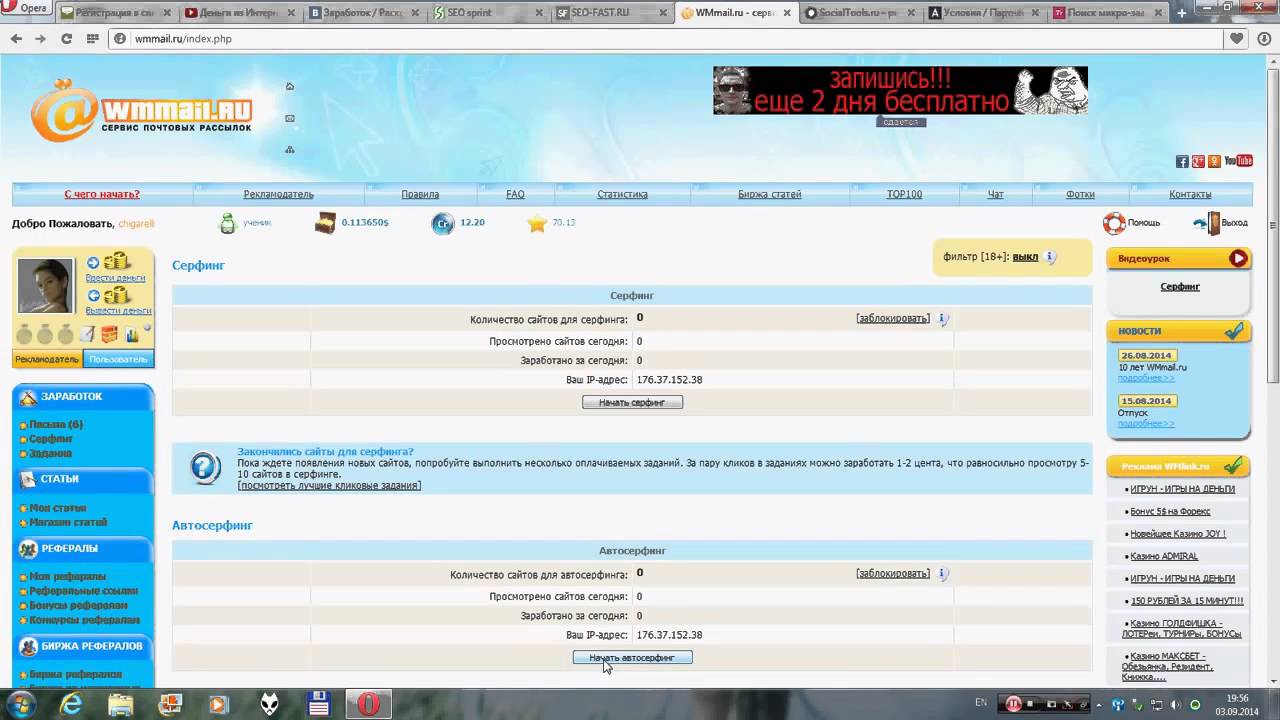Click the top banner advertisement
The image size is (1280, 720).
click(x=900, y=90)
